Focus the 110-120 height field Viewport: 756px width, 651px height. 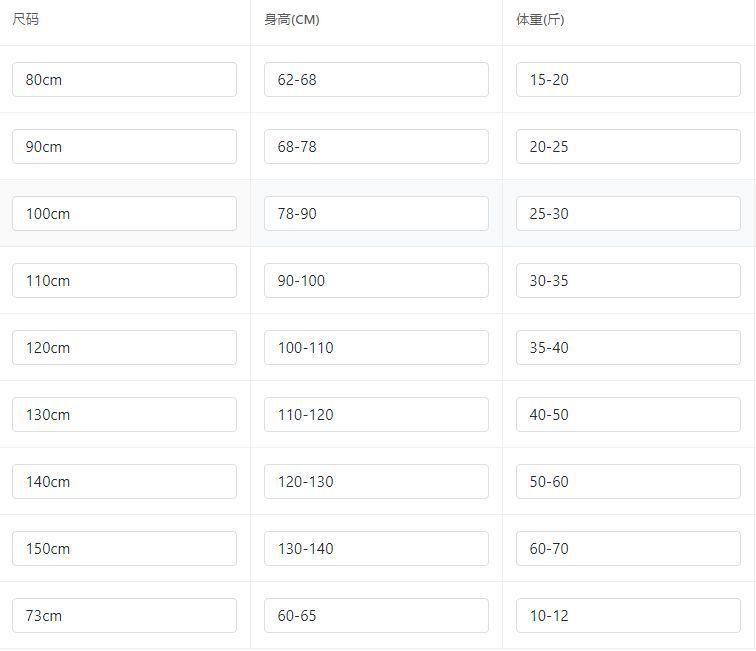376,415
